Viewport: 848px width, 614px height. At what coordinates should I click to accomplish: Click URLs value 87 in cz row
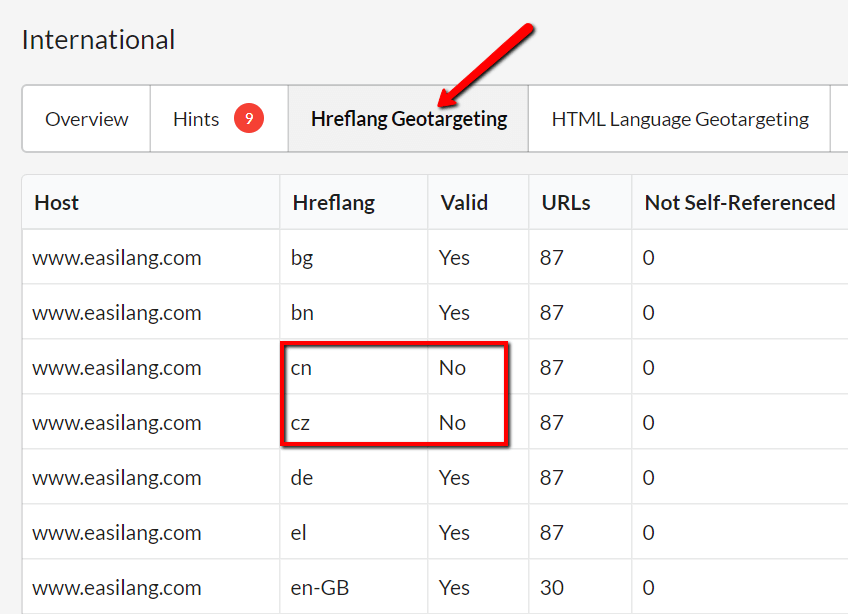pyautogui.click(x=552, y=423)
